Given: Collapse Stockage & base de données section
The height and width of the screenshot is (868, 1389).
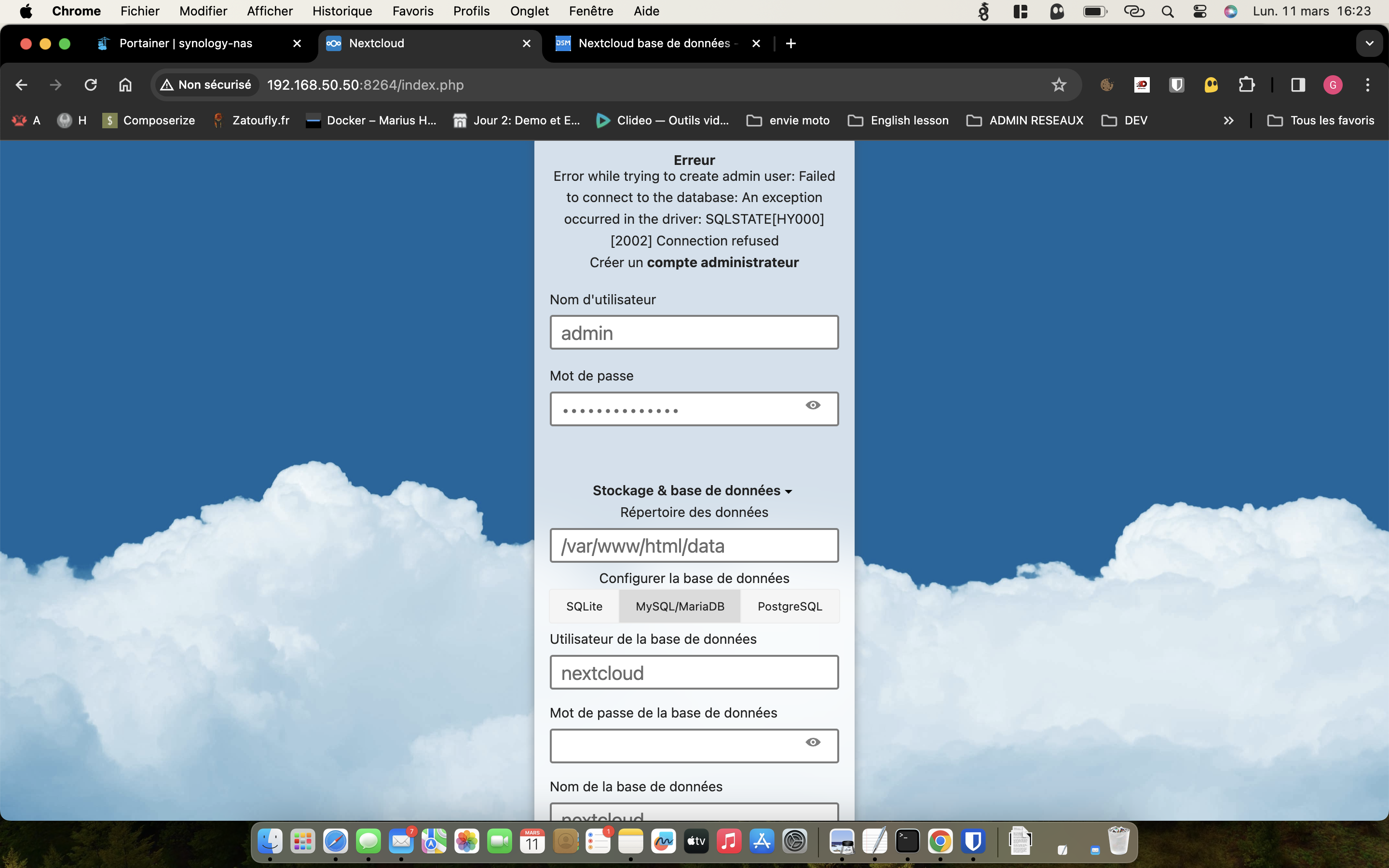Looking at the screenshot, I should tap(693, 491).
